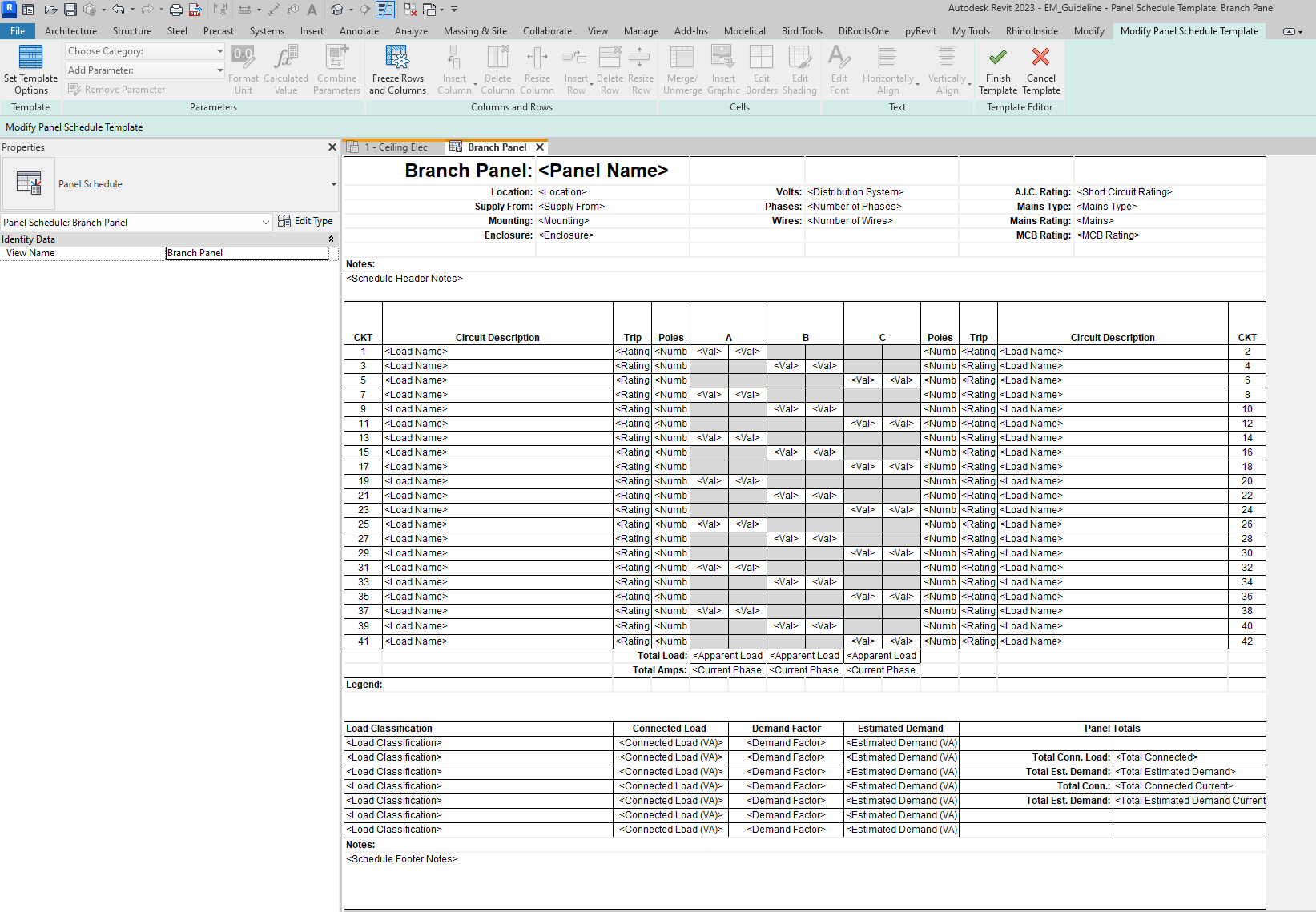
Task: Click the View Name input field
Action: point(247,253)
